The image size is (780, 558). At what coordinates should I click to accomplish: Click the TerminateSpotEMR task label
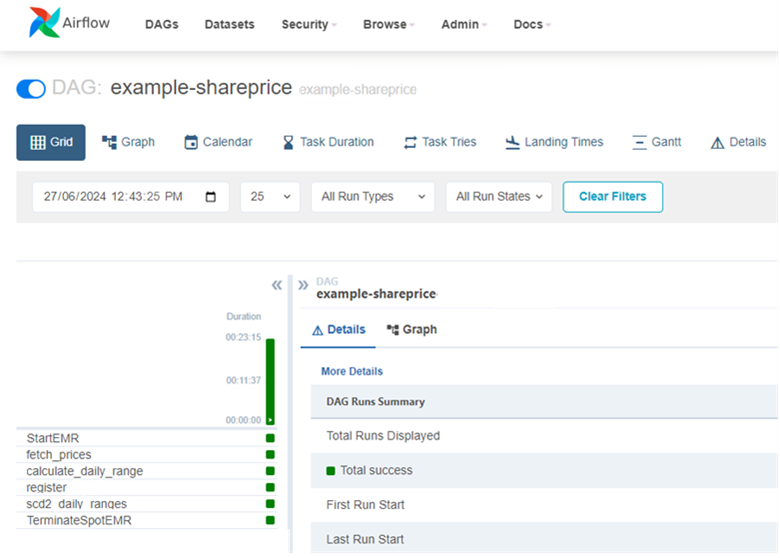pyautogui.click(x=79, y=520)
